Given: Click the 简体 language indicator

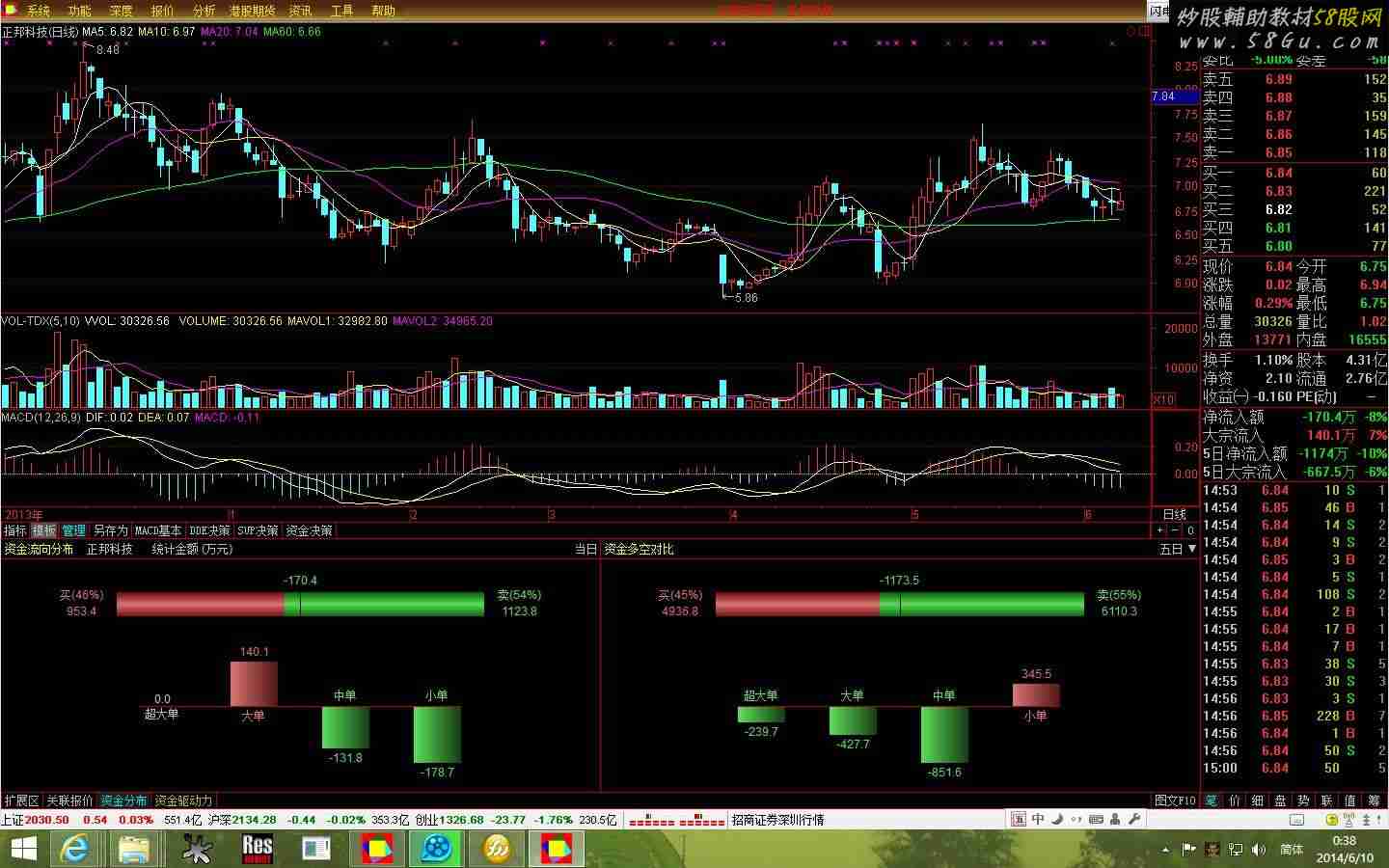Looking at the screenshot, I should (1291, 850).
